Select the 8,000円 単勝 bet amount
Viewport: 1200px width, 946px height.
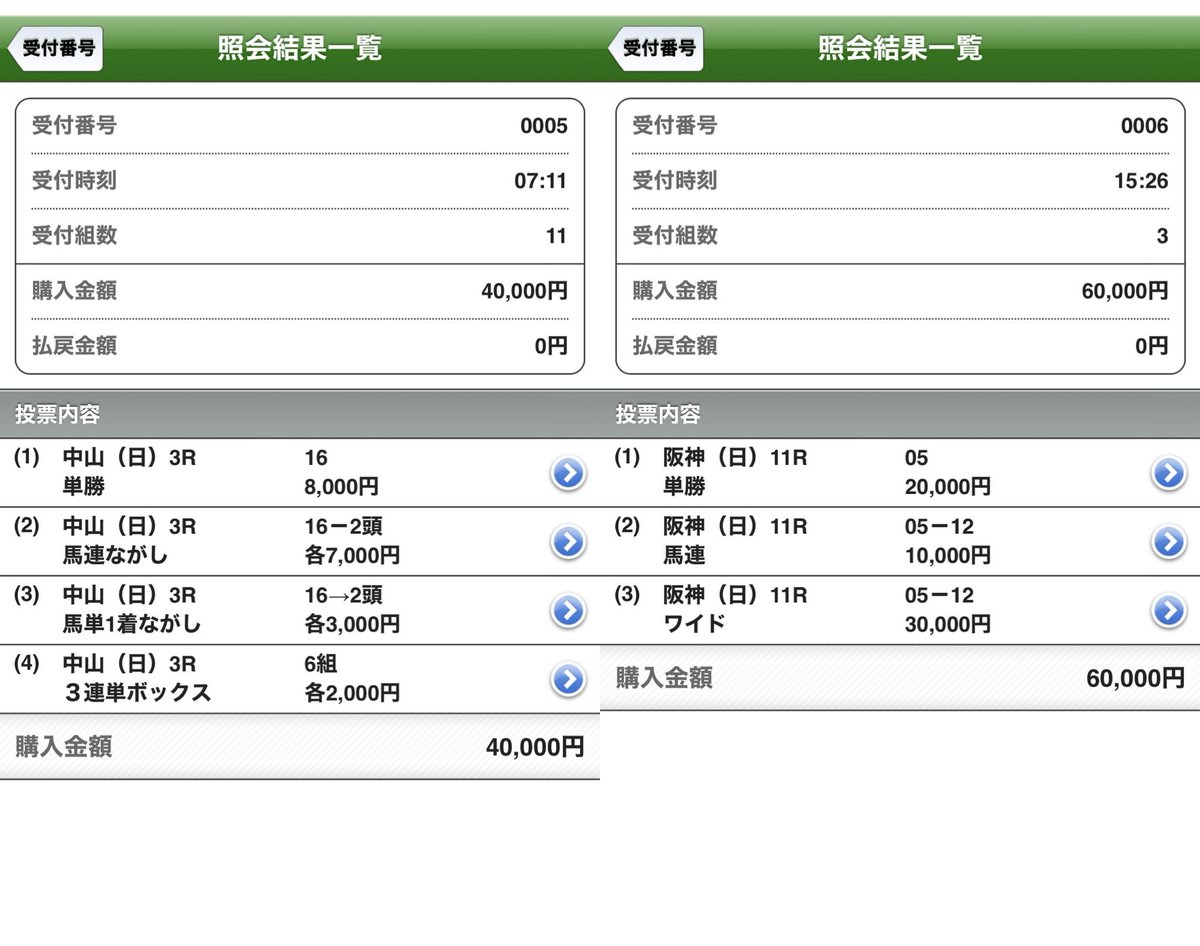[341, 488]
